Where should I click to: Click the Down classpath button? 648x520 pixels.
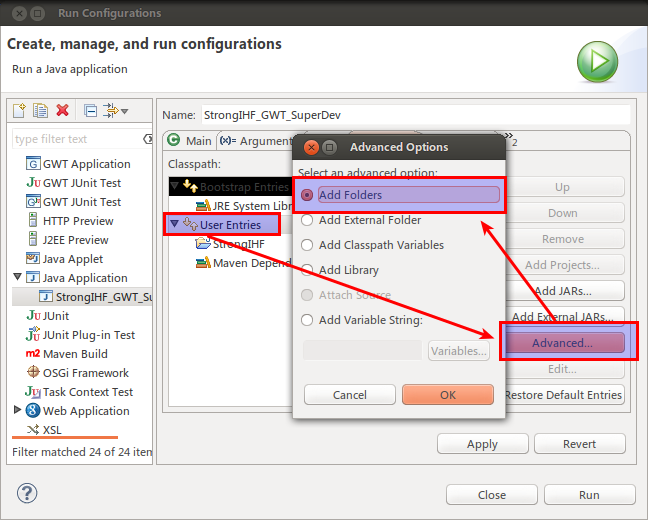[564, 213]
